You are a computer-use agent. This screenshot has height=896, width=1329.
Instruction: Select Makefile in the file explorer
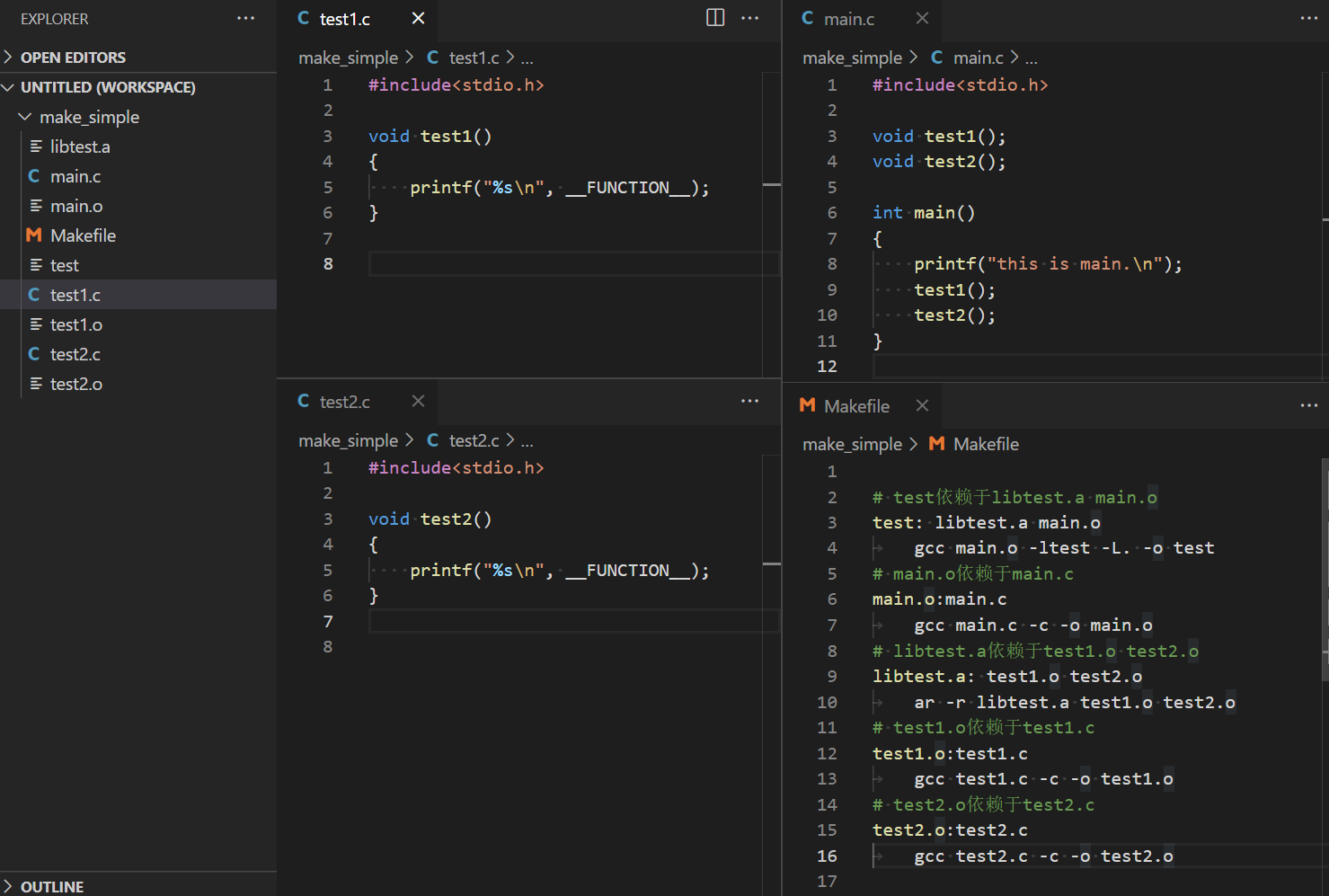click(83, 235)
